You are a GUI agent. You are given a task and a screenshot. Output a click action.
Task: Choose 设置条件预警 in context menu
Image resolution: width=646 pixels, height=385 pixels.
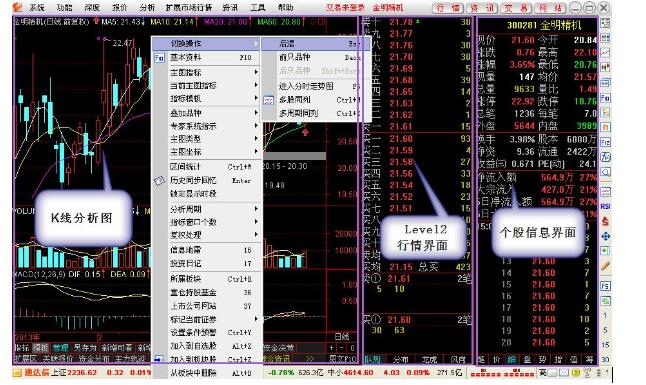(x=206, y=332)
